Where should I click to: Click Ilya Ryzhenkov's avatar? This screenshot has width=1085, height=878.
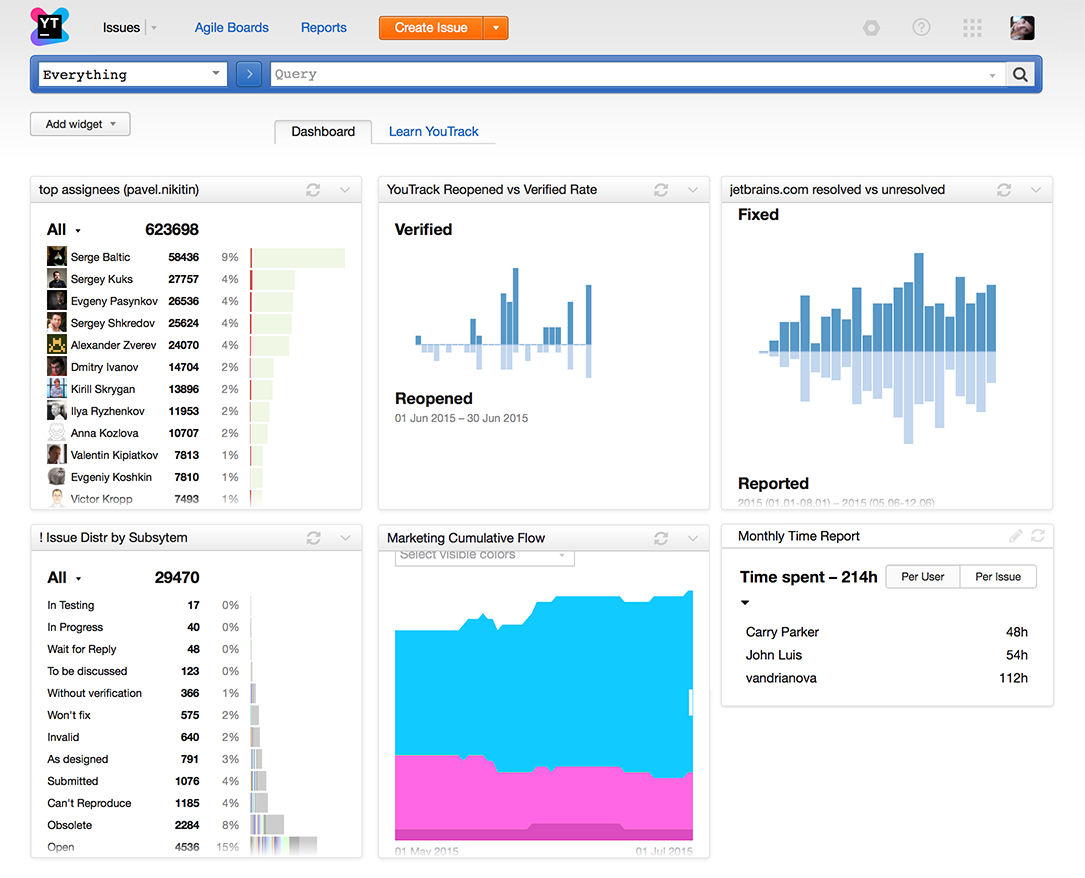57,411
